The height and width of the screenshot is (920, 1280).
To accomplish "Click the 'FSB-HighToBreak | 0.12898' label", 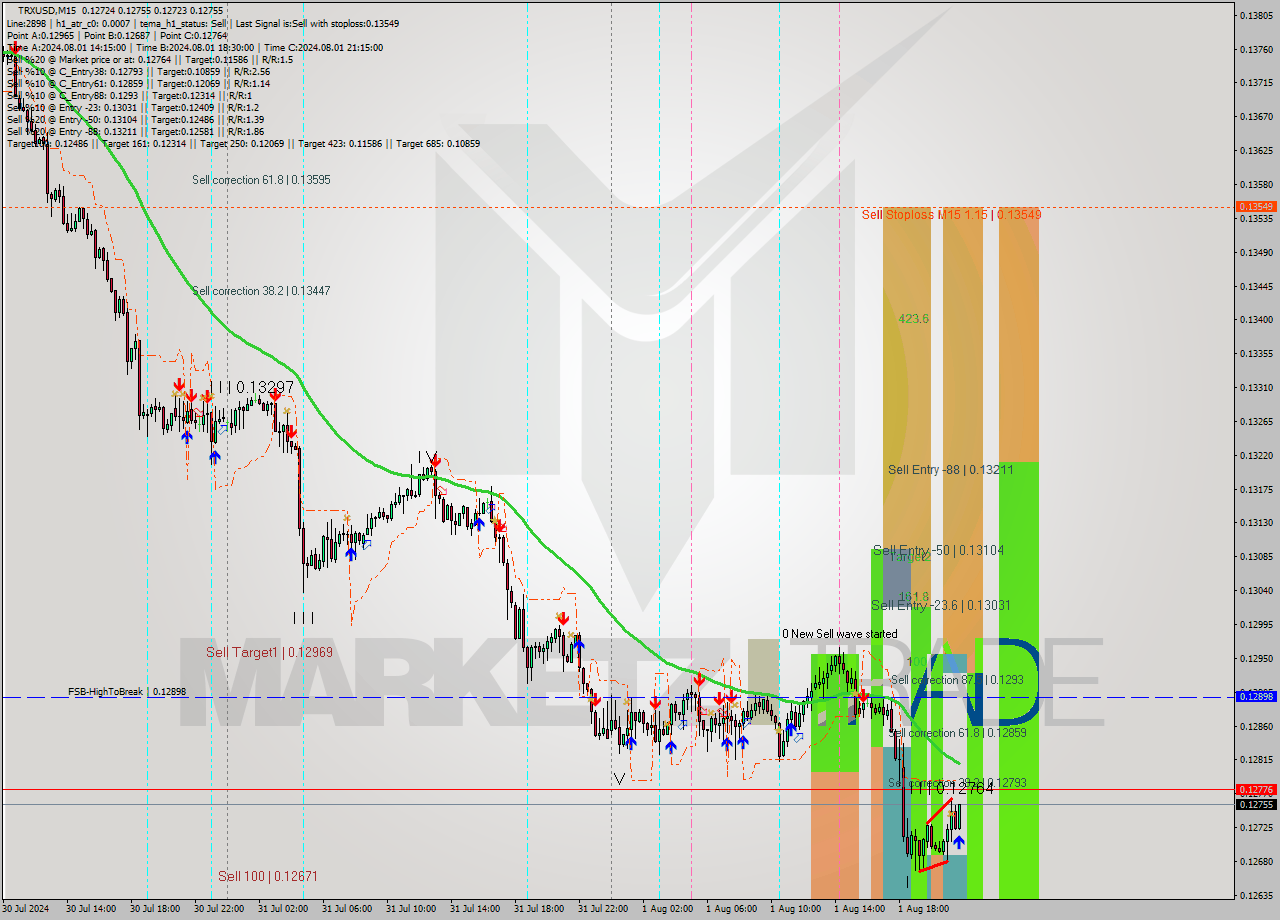I will [x=127, y=692].
